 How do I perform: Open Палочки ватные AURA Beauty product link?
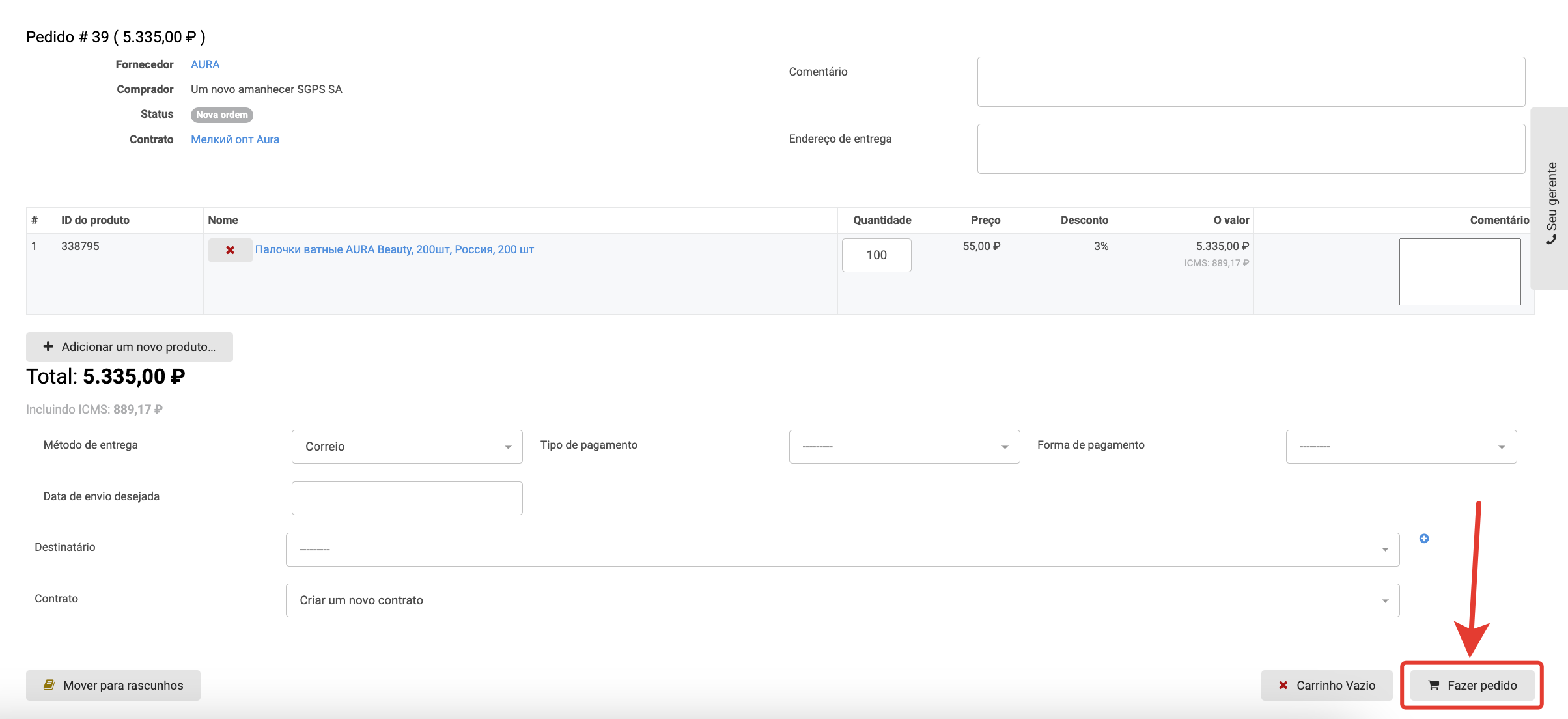coord(394,249)
